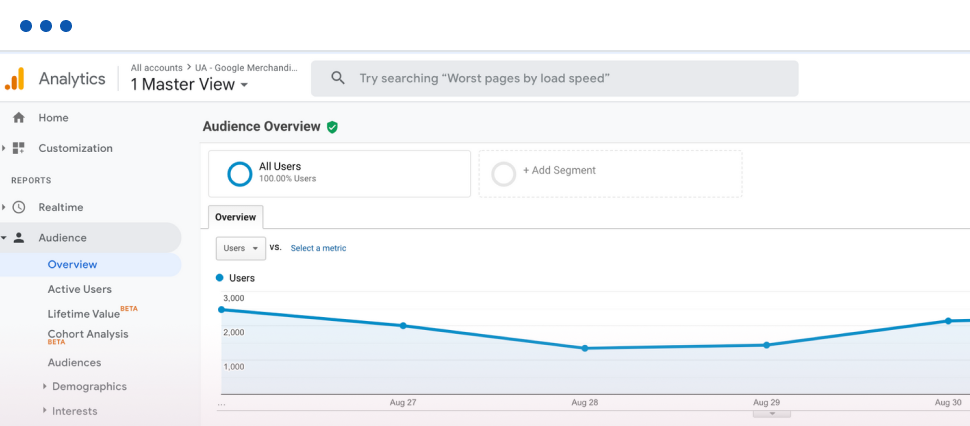
Task: Click the Audience person icon
Action: [18, 238]
